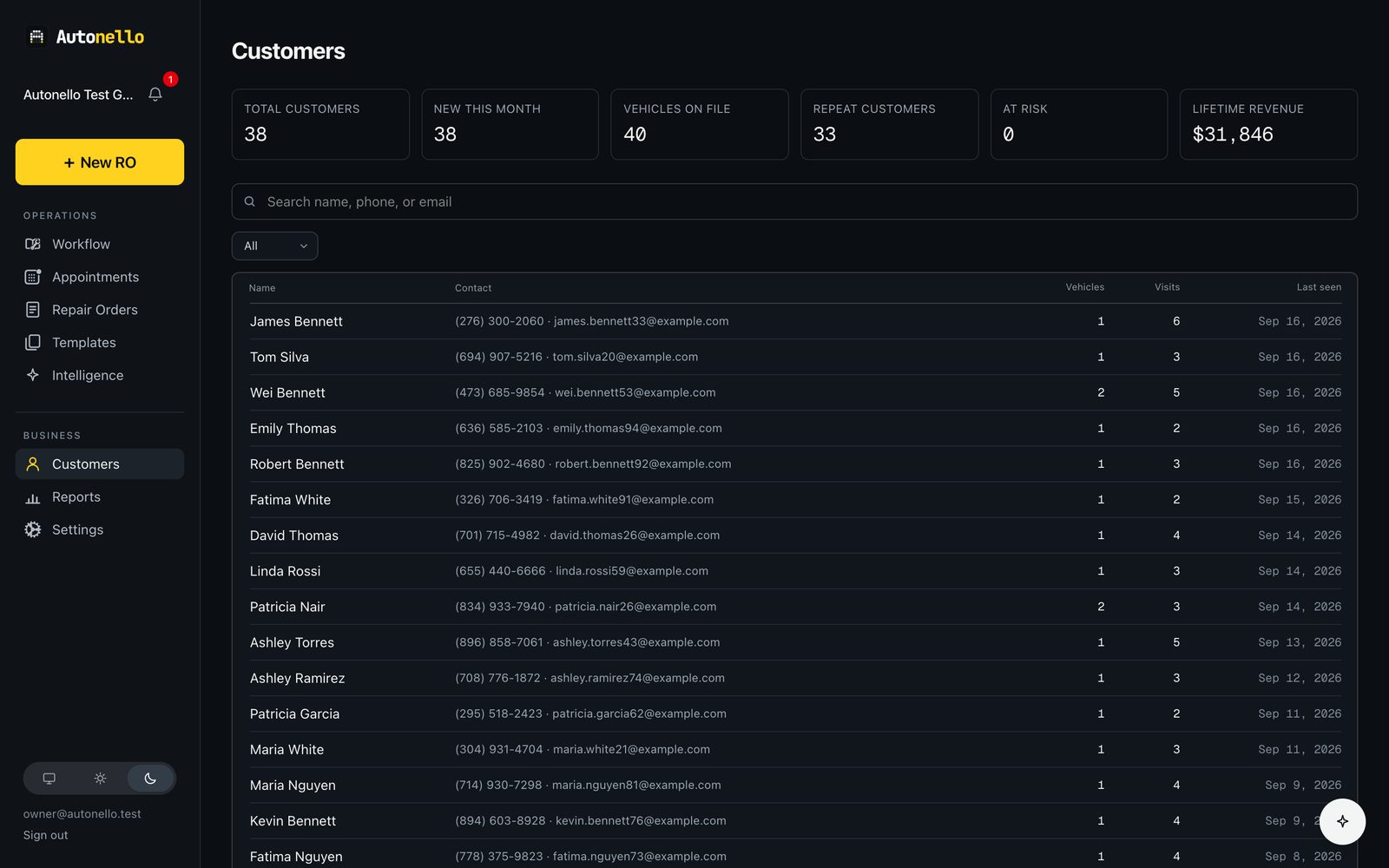This screenshot has height=868, width=1389.
Task: Open the floating AI assistant sparkle button
Action: pos(1342,821)
